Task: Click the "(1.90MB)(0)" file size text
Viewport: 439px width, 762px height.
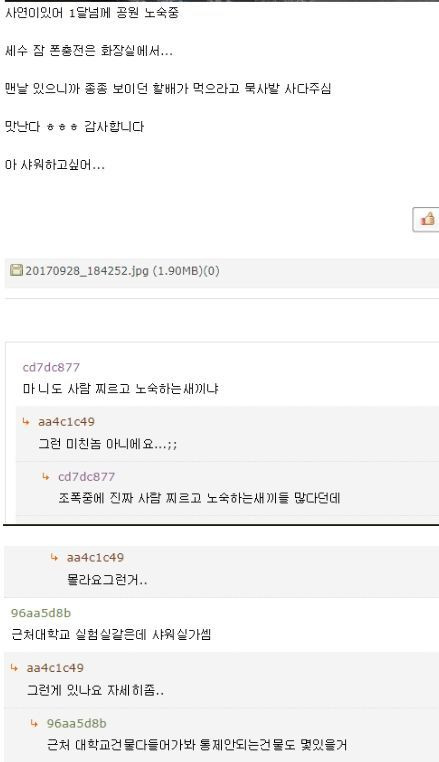Action: [186, 271]
